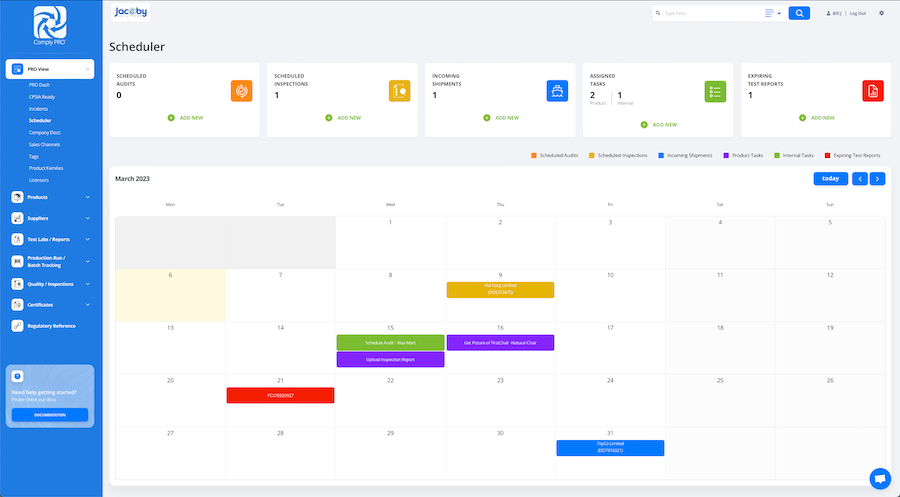Click in the Type here search field
Viewport: 900px width, 497px height.
[712, 13]
